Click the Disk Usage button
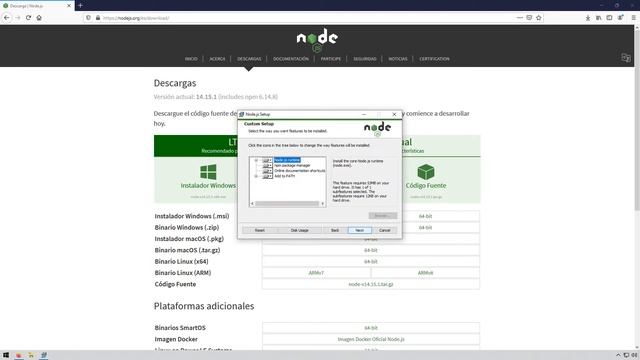 click(300, 231)
